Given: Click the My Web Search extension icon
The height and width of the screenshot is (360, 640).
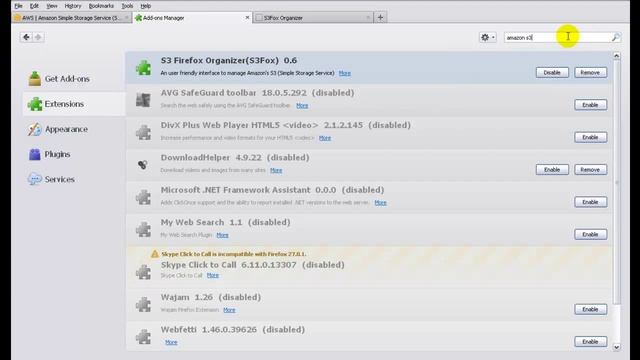Looking at the screenshot, I should point(143,229).
